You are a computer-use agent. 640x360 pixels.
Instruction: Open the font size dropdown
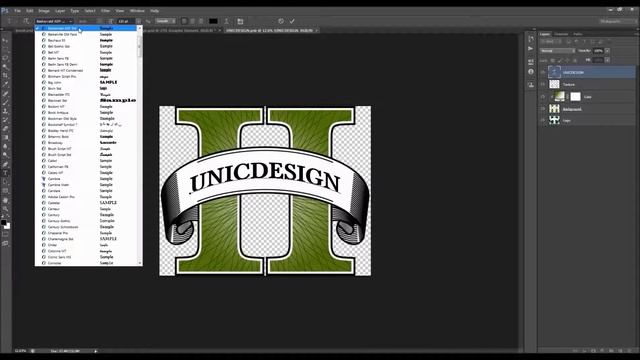[x=138, y=21]
